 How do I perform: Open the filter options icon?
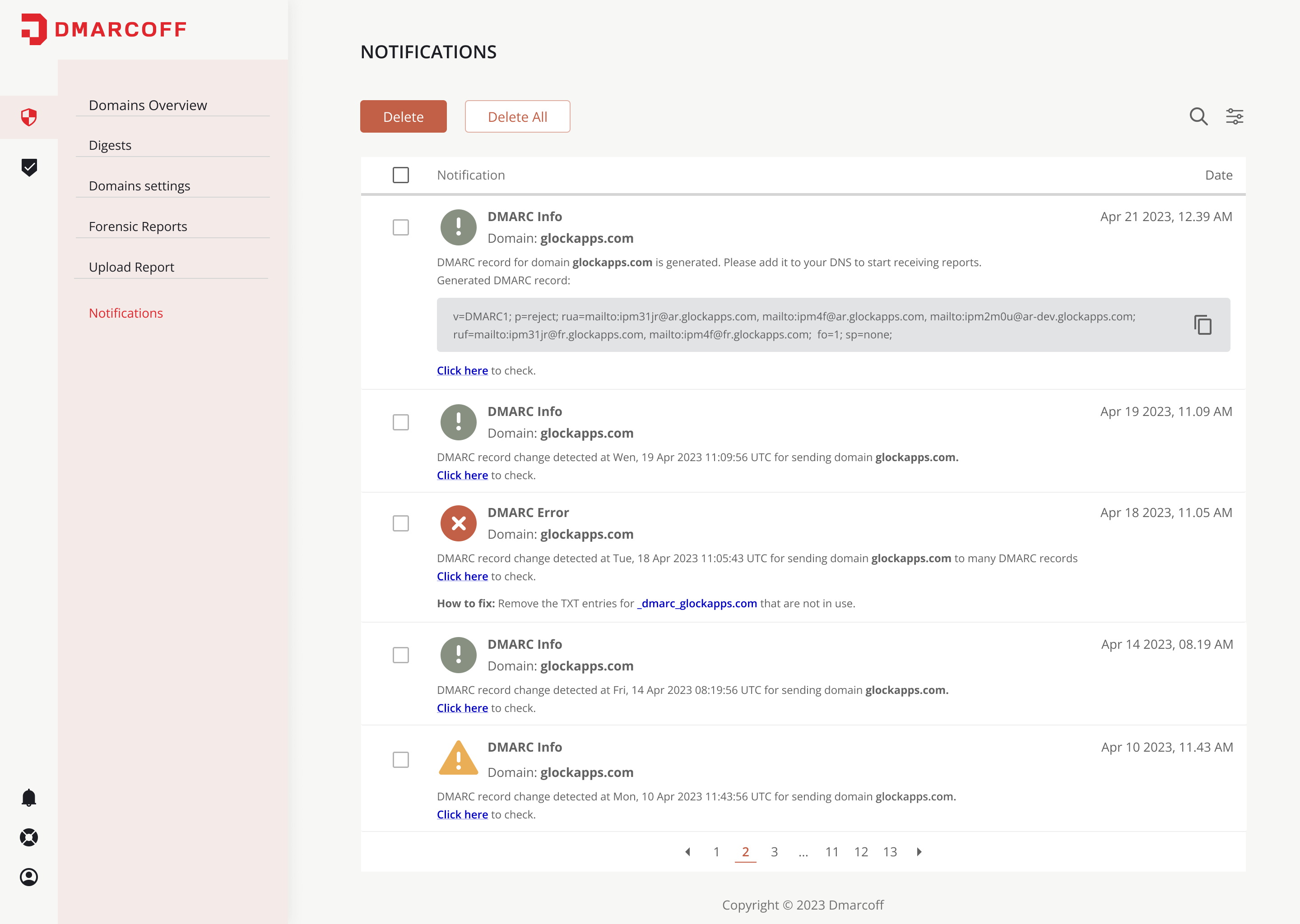coord(1235,116)
